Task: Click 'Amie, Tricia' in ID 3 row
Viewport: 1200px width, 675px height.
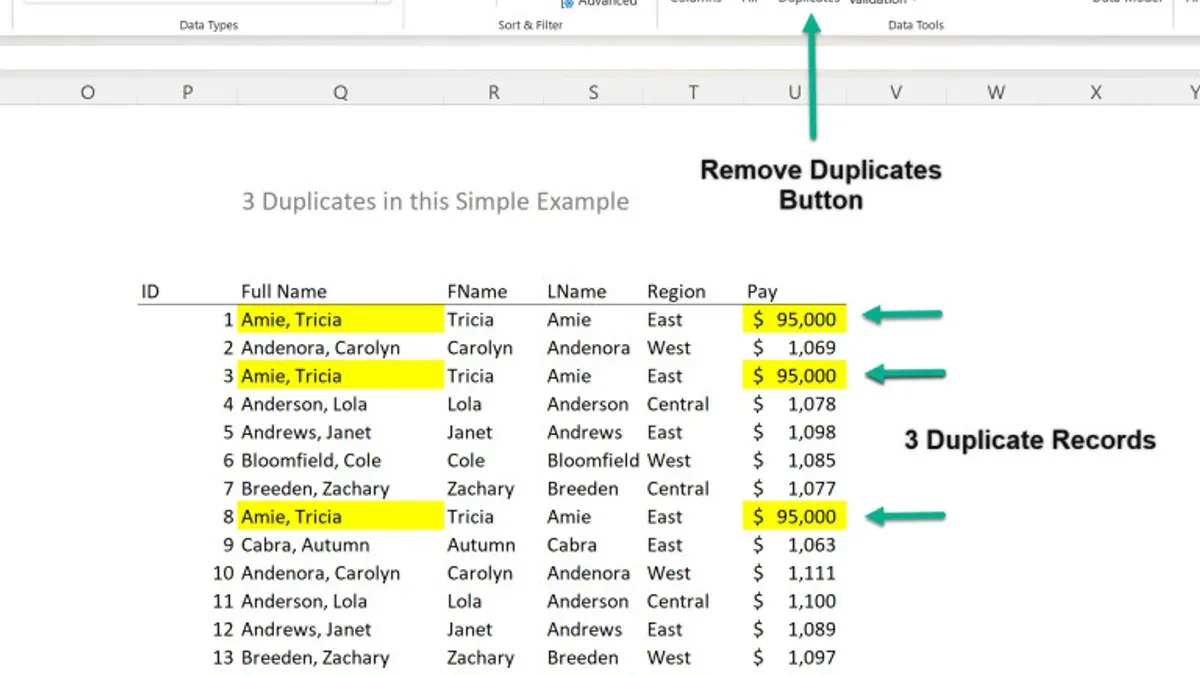Action: coord(340,376)
